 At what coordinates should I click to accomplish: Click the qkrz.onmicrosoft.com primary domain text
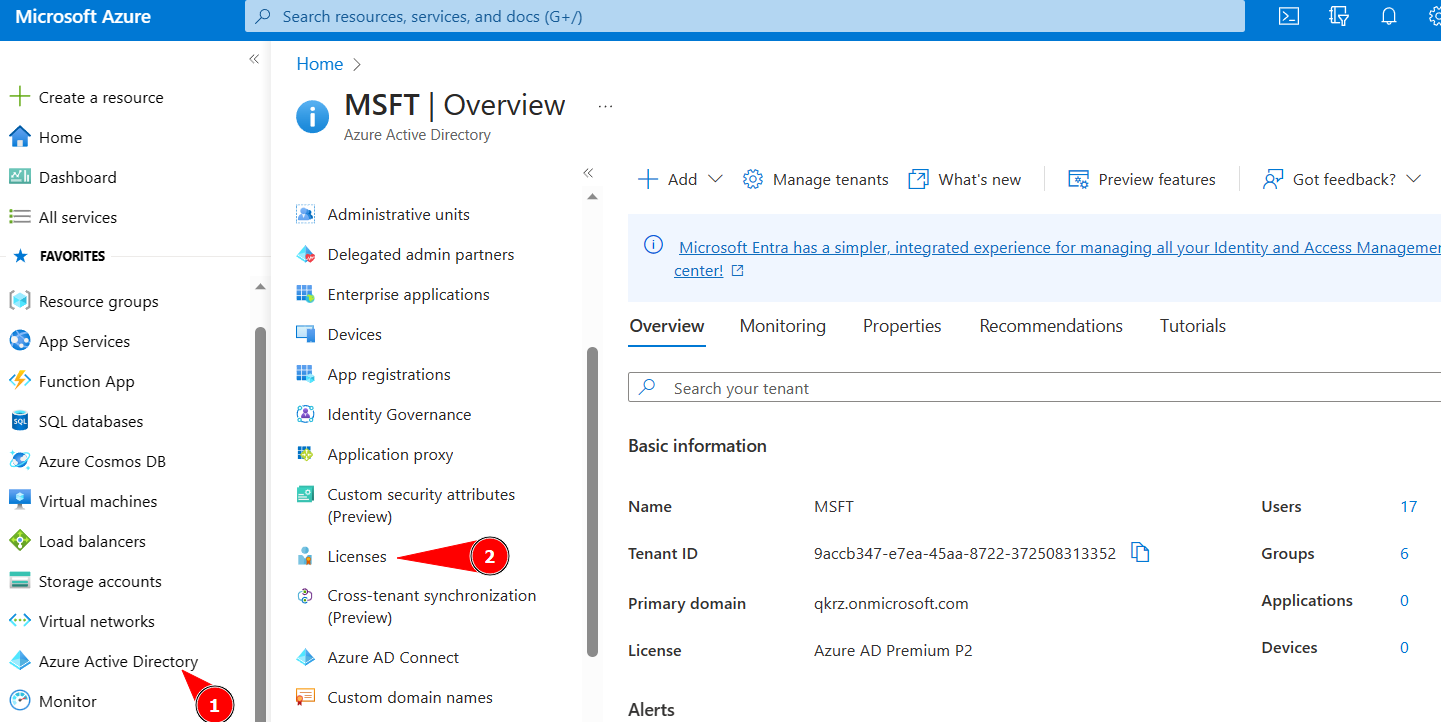pos(891,603)
